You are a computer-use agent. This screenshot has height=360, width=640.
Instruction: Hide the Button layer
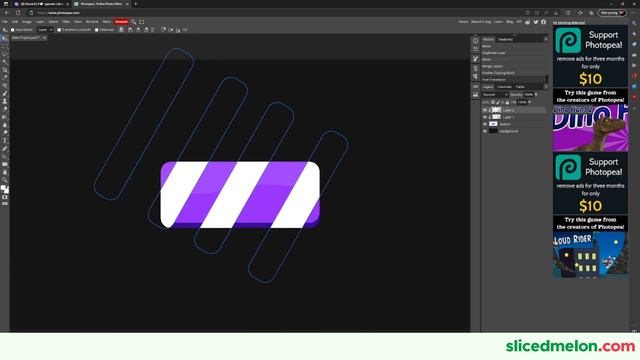pyautogui.click(x=485, y=124)
